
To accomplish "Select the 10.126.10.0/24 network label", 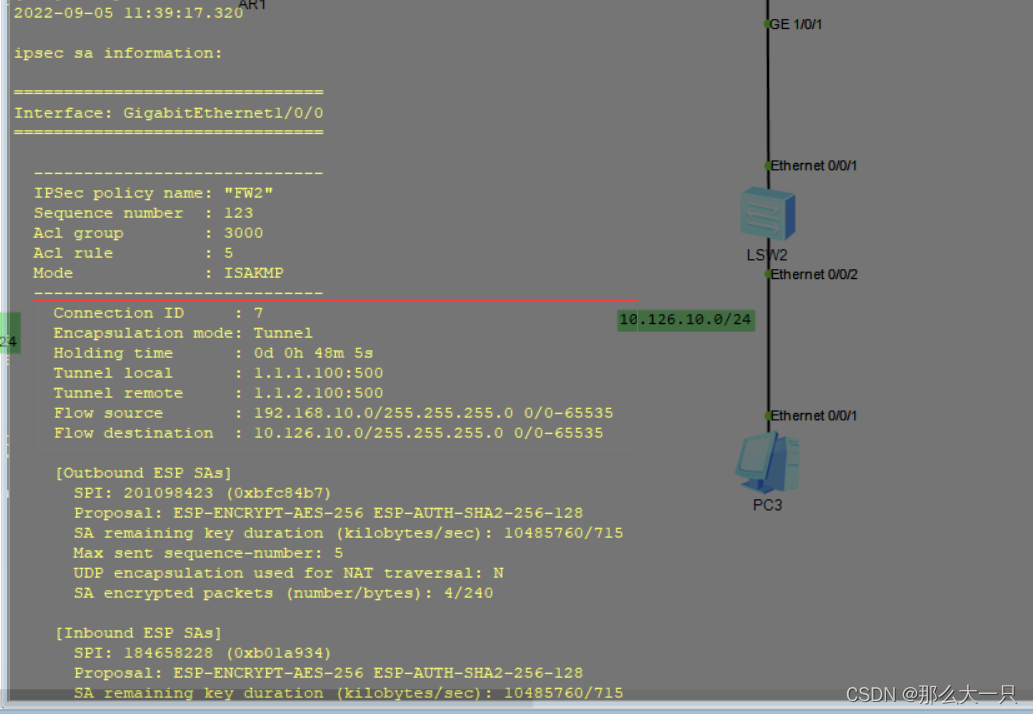I will tap(686, 320).
